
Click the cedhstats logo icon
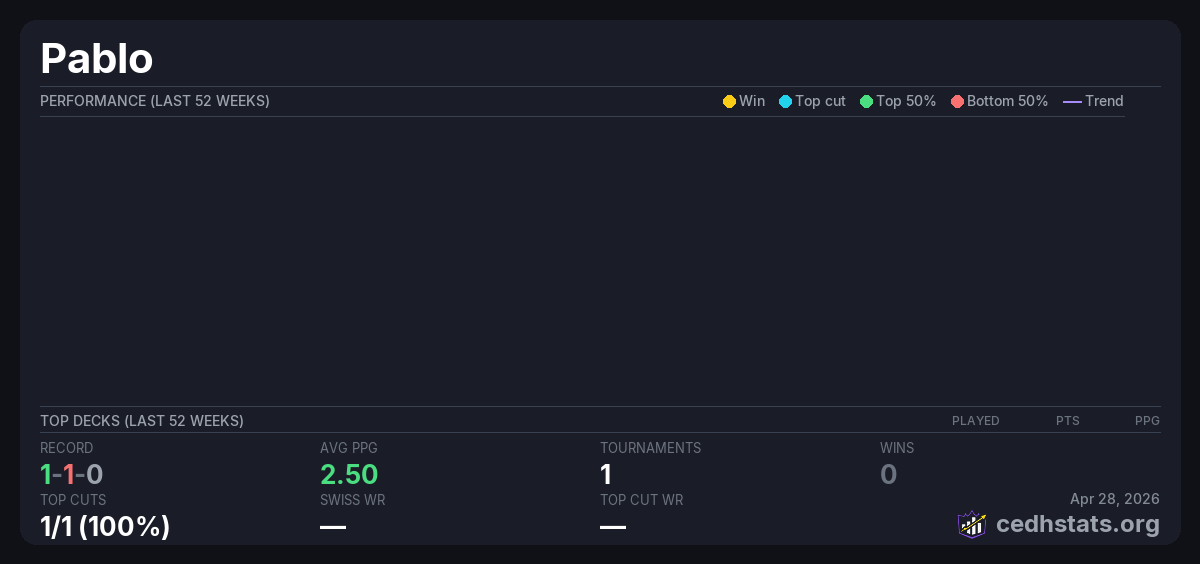coord(972,524)
